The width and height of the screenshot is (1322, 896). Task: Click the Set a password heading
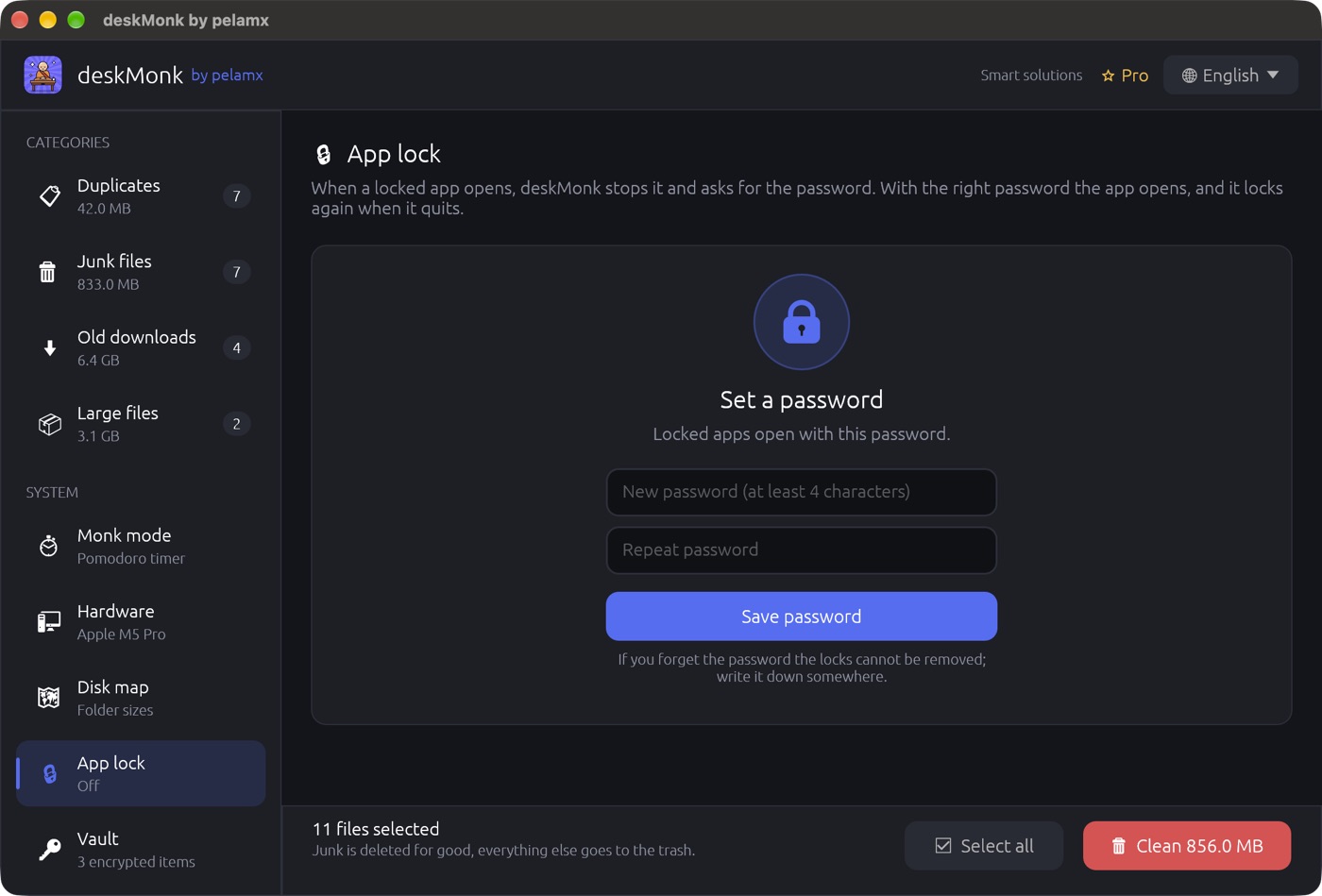[x=802, y=399]
